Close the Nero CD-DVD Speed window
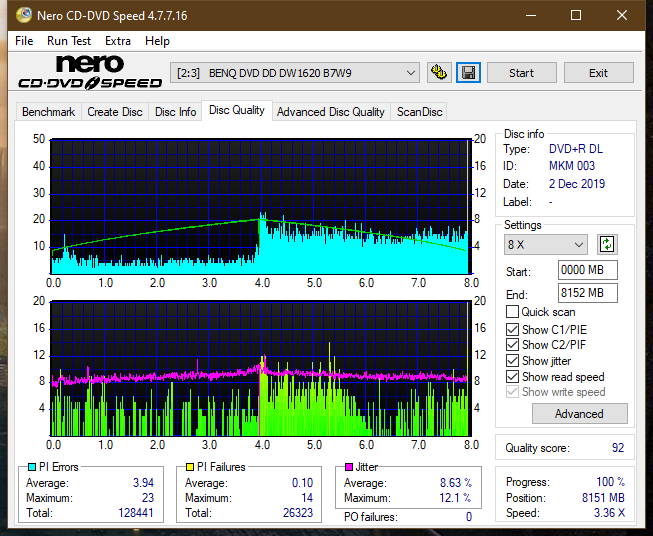Viewport: 653px width, 536px height. pyautogui.click(x=622, y=15)
